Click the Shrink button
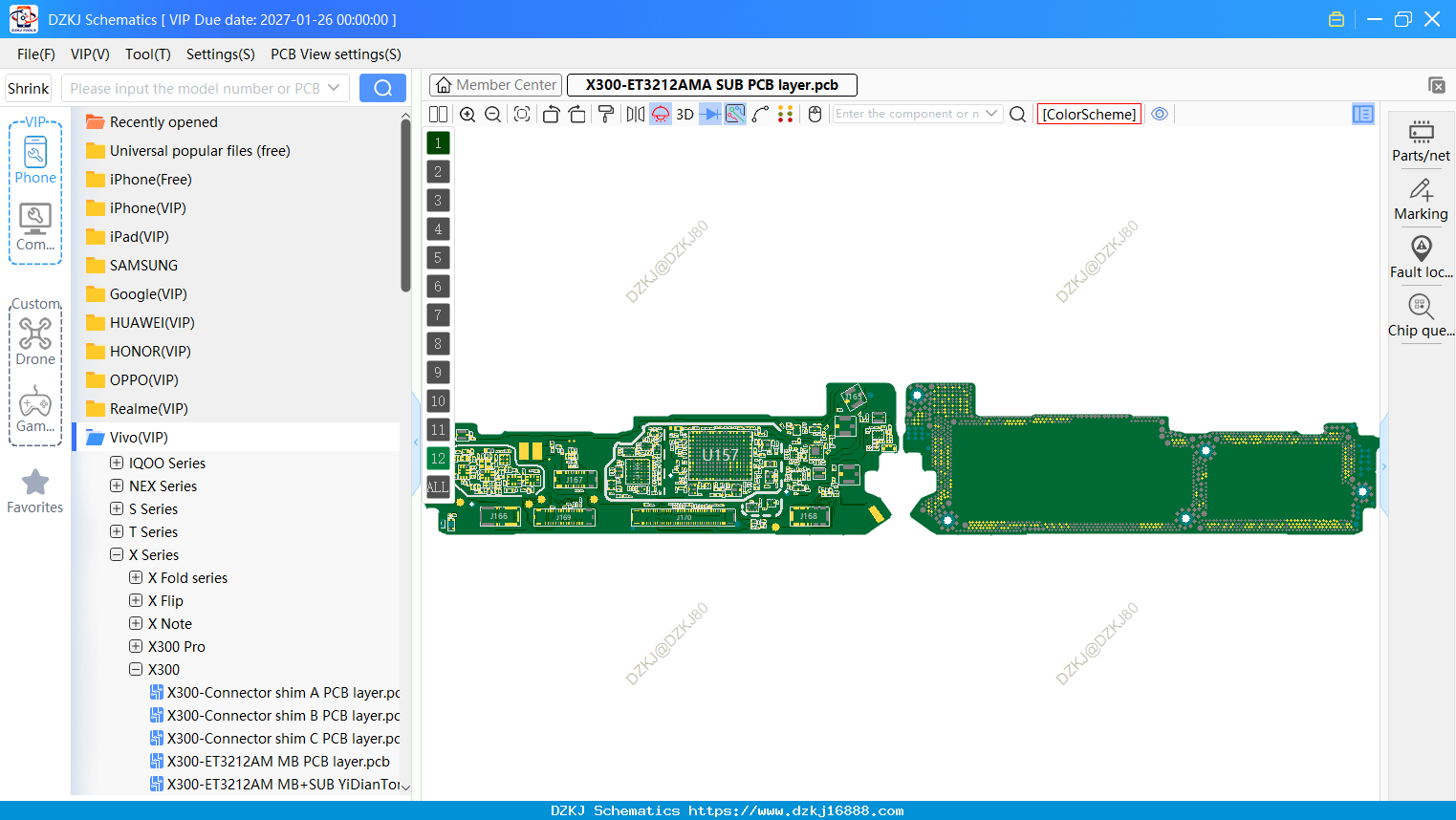This screenshot has width=1456, height=820. point(29,88)
